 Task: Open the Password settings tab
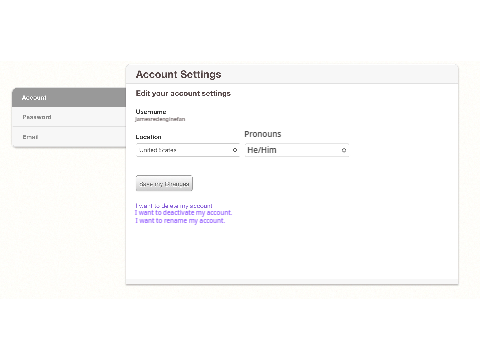click(x=69, y=117)
